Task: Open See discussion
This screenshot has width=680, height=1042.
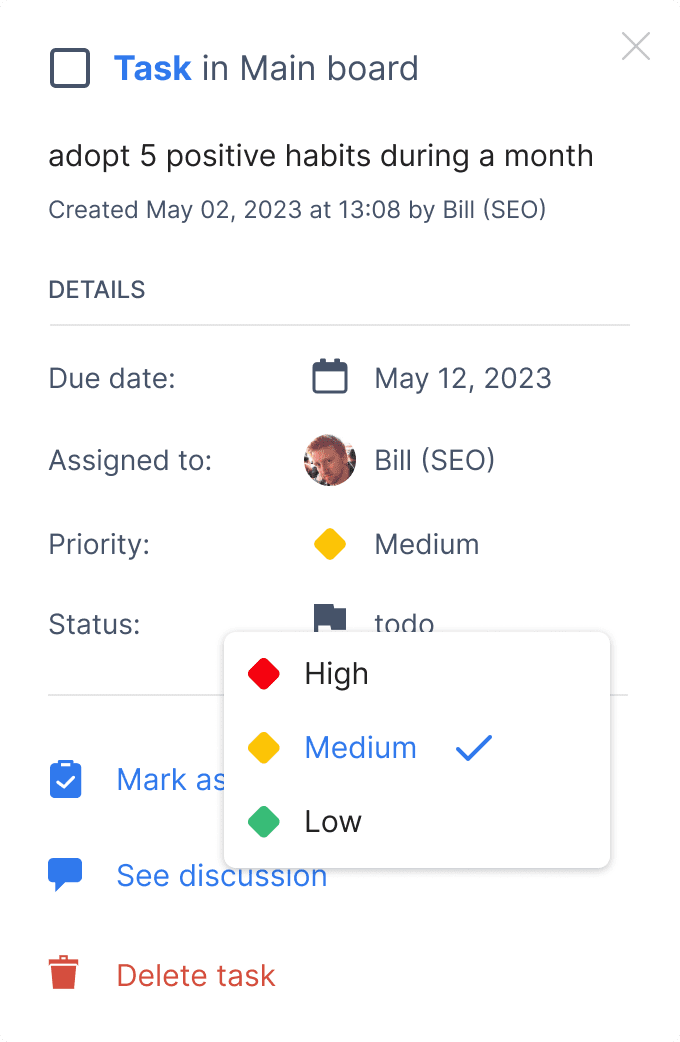Action: coord(222,875)
